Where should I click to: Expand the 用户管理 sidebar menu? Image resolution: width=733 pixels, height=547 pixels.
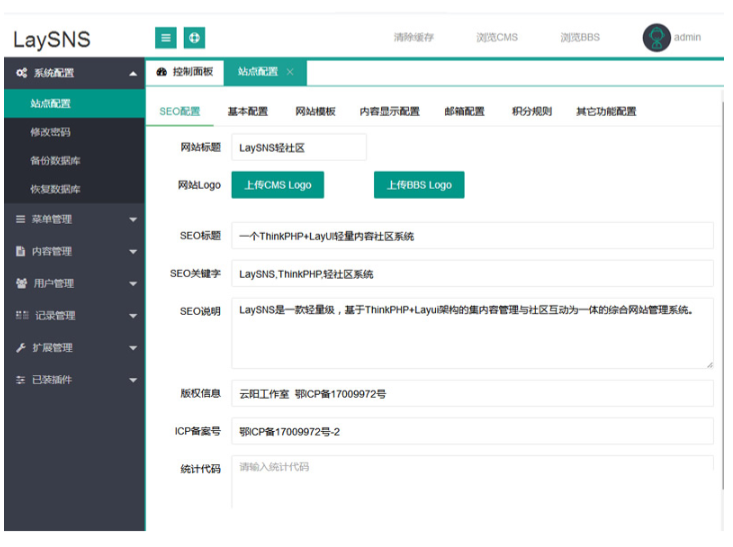click(x=74, y=283)
